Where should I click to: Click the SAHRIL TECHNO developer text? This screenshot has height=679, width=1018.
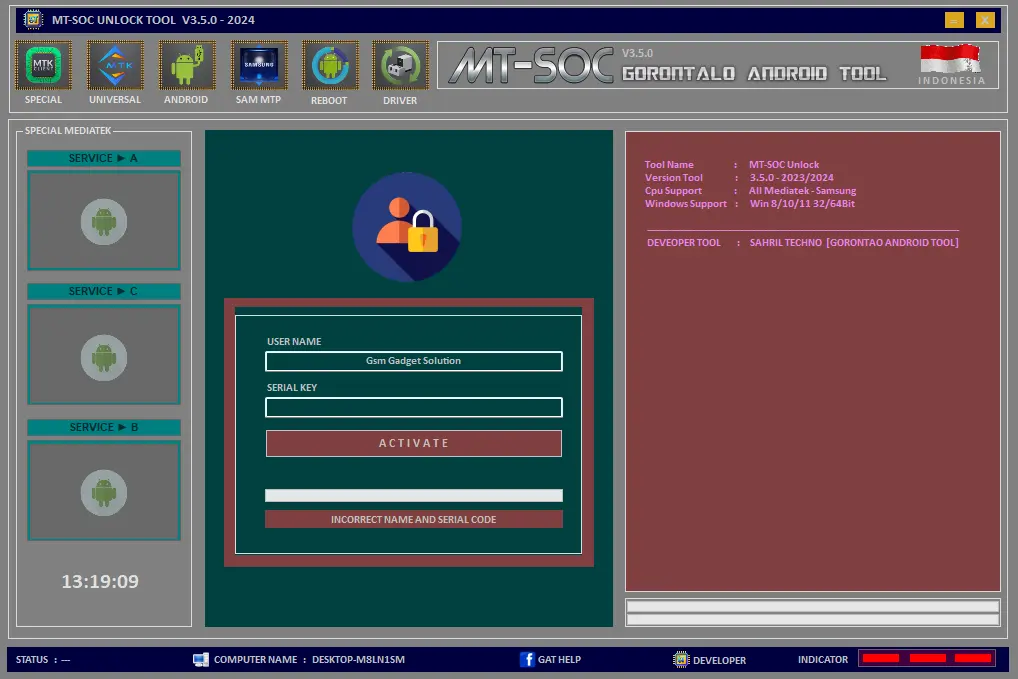tap(854, 243)
